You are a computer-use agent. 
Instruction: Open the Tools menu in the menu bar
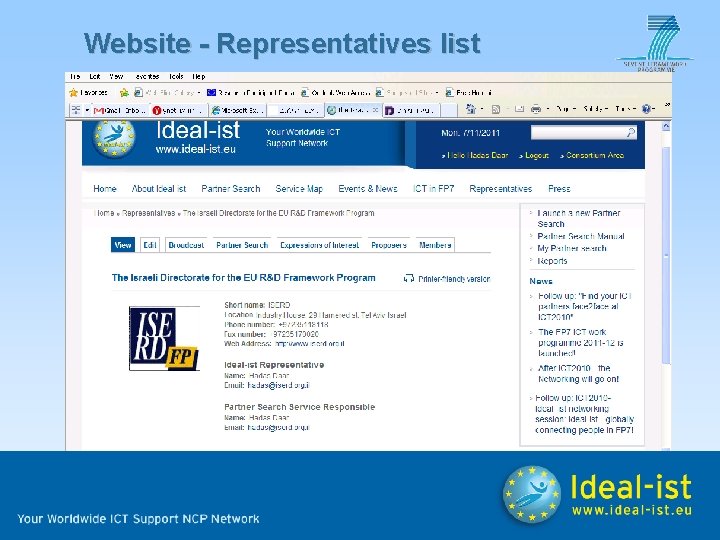(x=176, y=77)
